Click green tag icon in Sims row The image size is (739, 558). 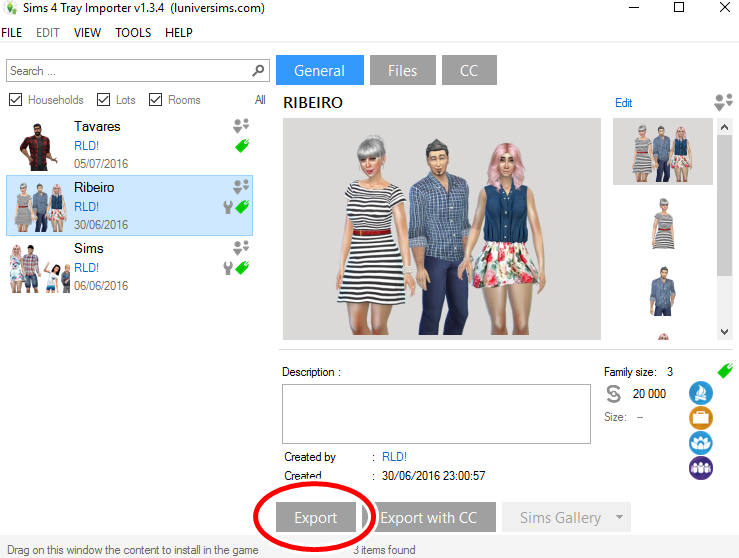tap(242, 268)
